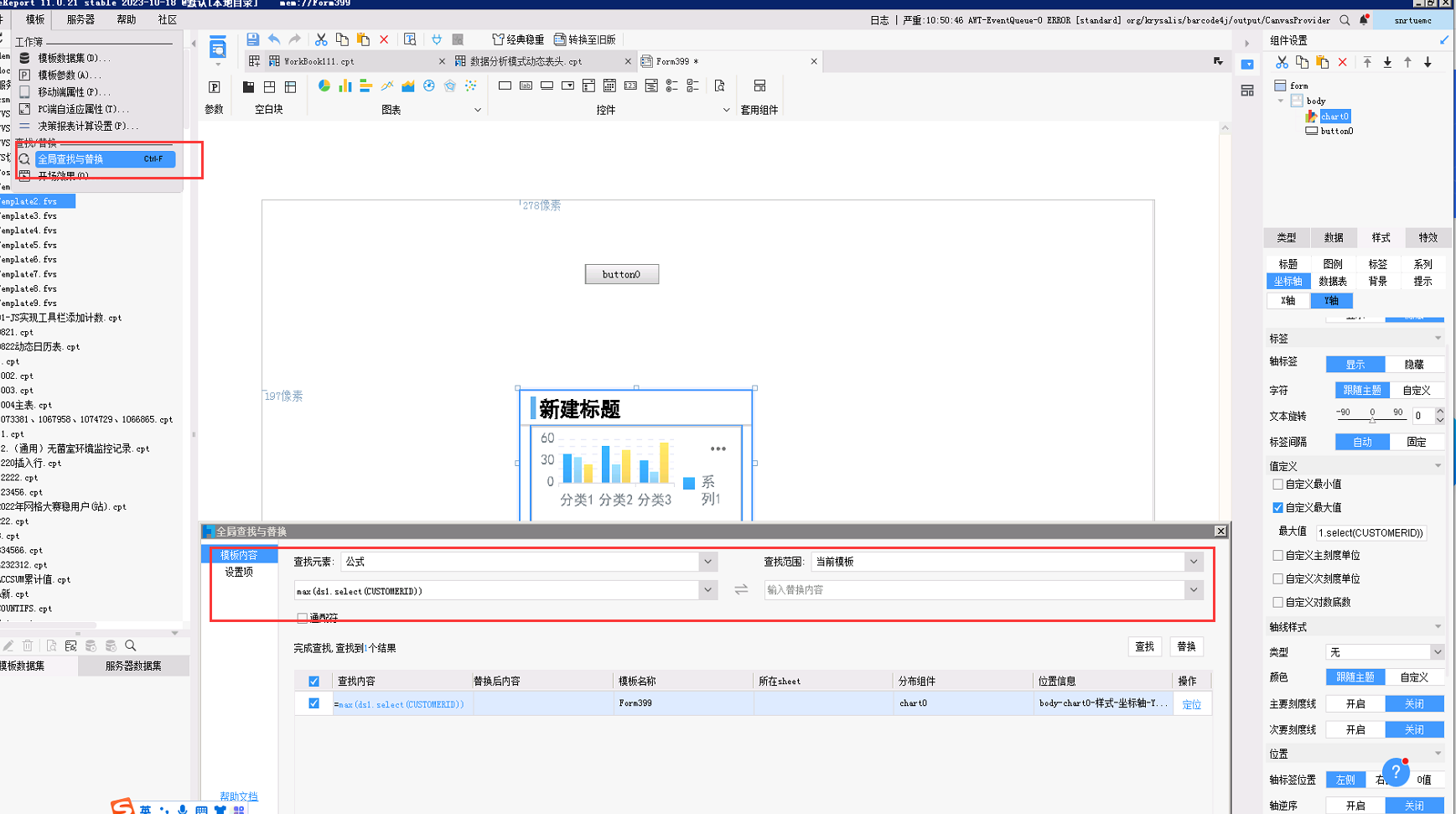Click the text rotation slider track
Screen dimensions: 1456x814
(1371, 419)
